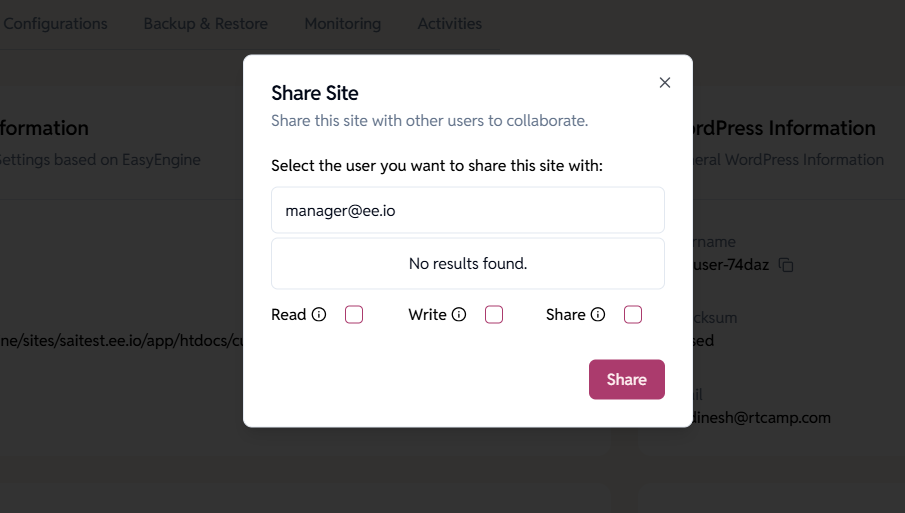Enable the Read permission checkbox

(x=354, y=314)
